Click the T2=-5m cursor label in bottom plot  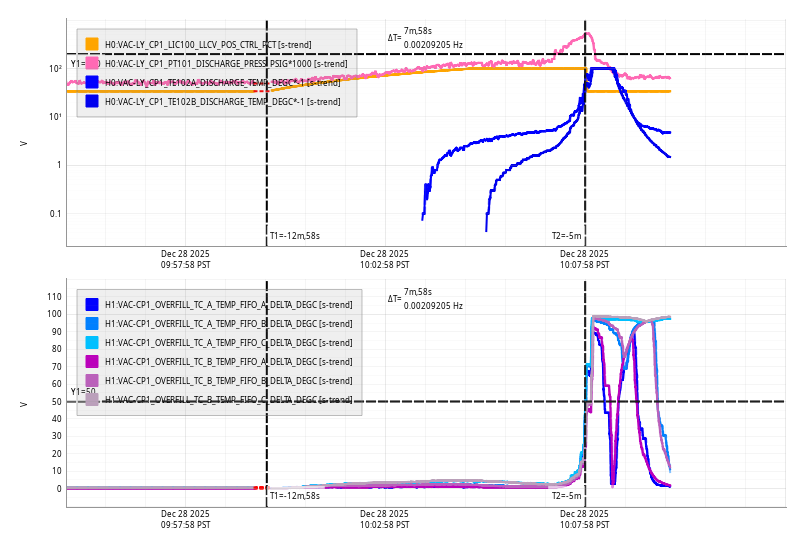pyautogui.click(x=566, y=496)
